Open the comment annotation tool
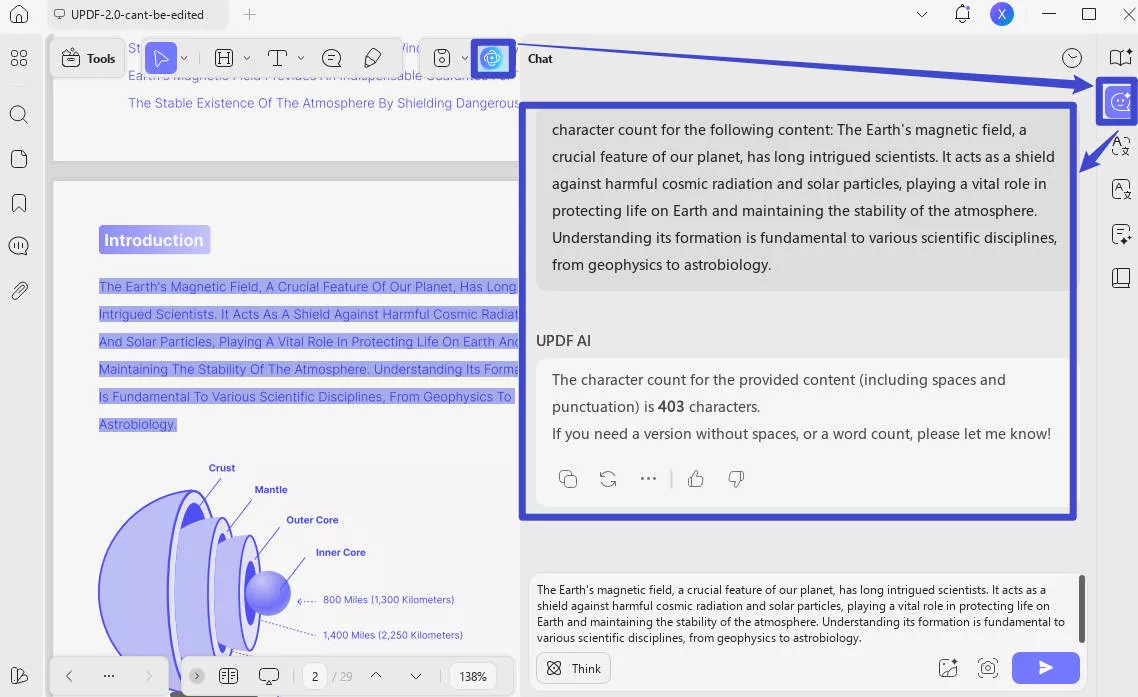This screenshot has width=1138, height=697. pyautogui.click(x=332, y=58)
